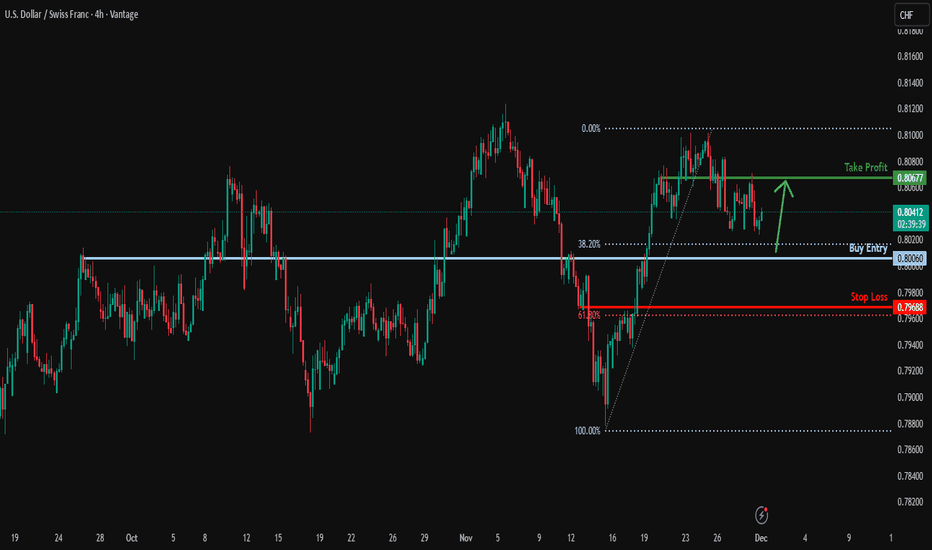Click the blue 0.80060 price tag
Screen dimensions: 932x550
click(909, 258)
